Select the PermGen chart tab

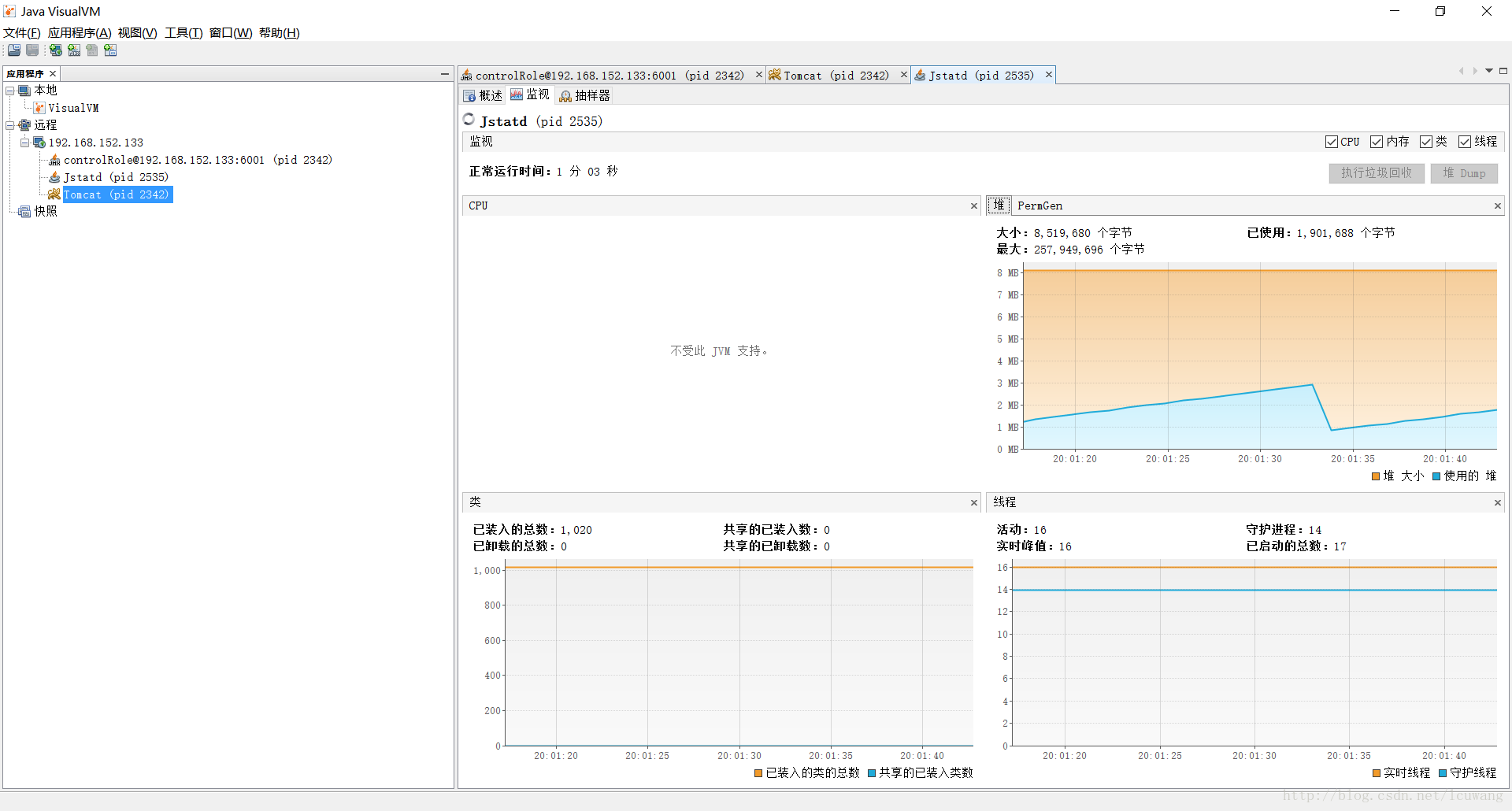1039,206
